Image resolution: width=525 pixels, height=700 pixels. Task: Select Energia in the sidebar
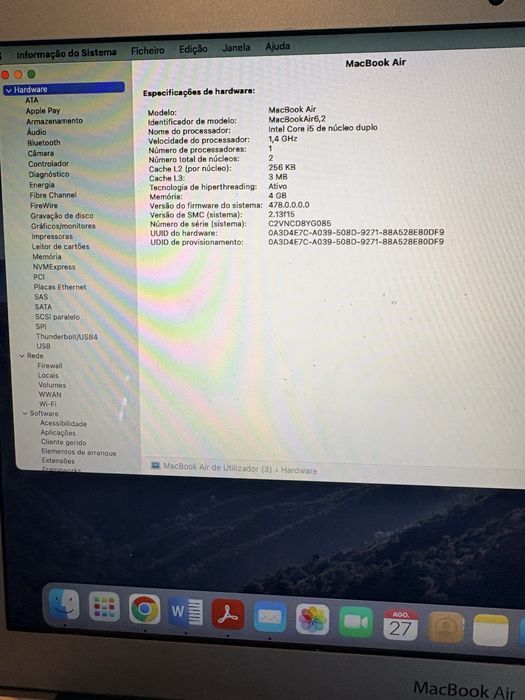tap(42, 185)
